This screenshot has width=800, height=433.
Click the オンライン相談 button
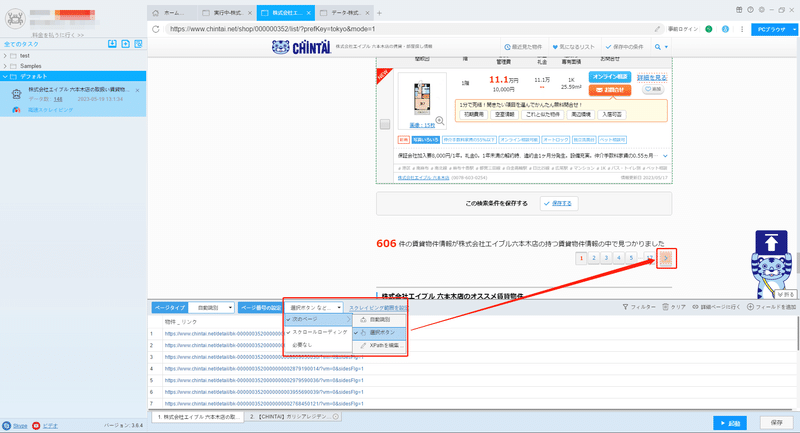click(610, 77)
